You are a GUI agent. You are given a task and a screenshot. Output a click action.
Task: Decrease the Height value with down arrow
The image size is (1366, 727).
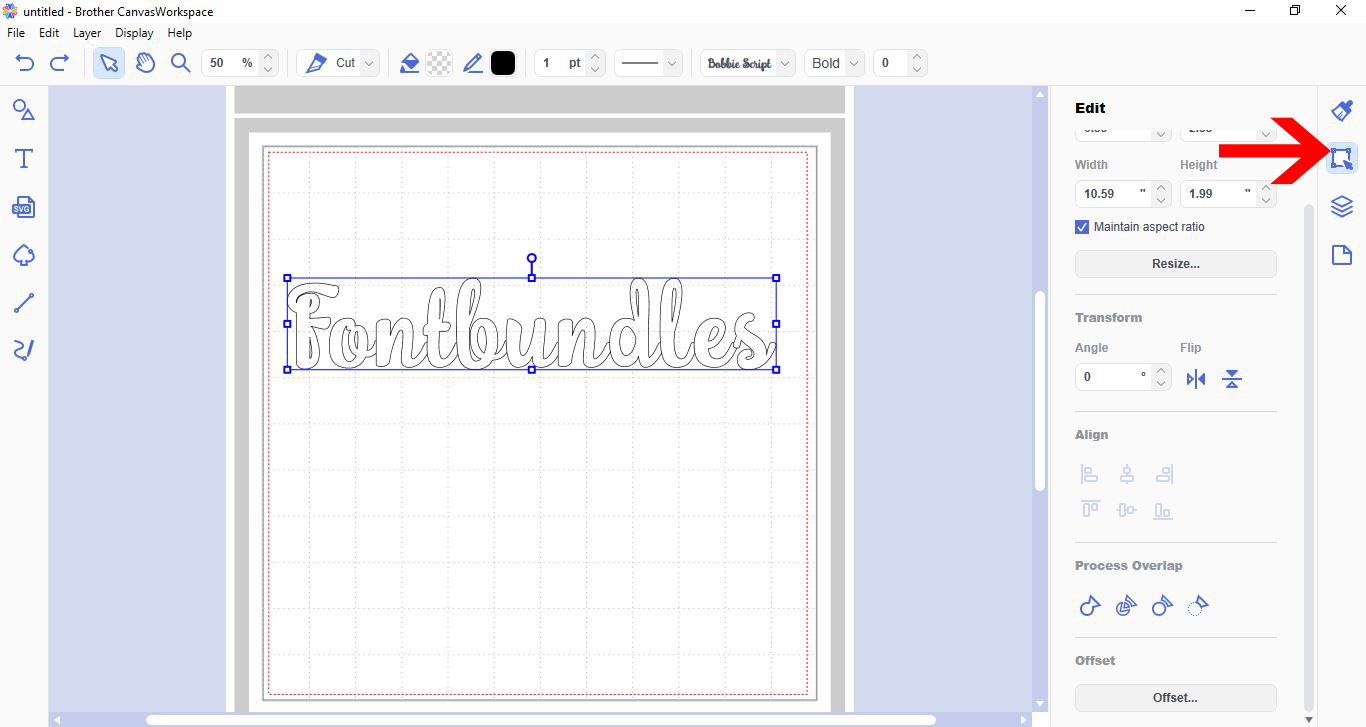pos(1267,200)
